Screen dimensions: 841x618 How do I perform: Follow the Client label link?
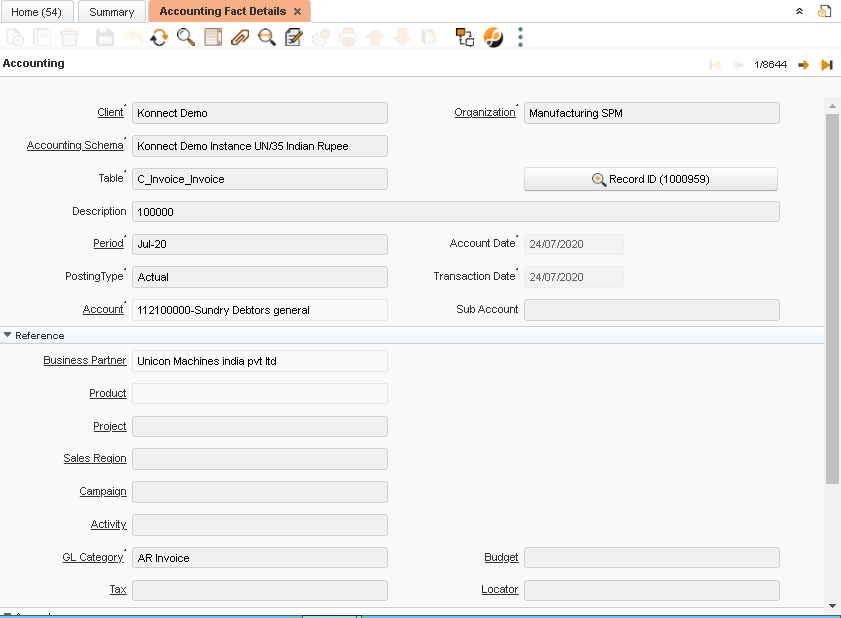pyautogui.click(x=110, y=113)
